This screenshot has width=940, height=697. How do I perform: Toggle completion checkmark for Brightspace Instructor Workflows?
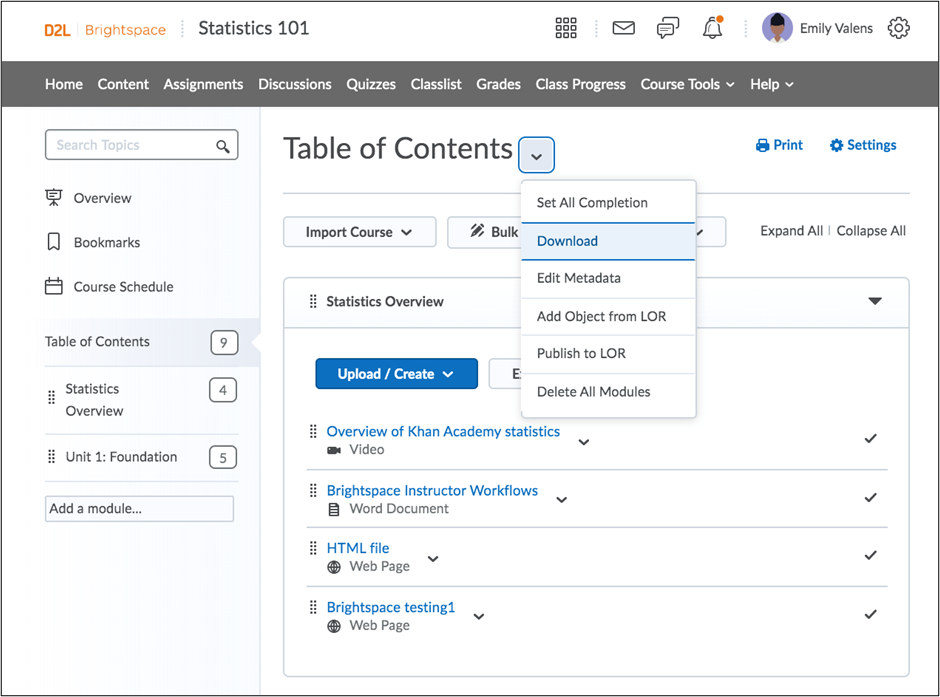click(x=870, y=497)
